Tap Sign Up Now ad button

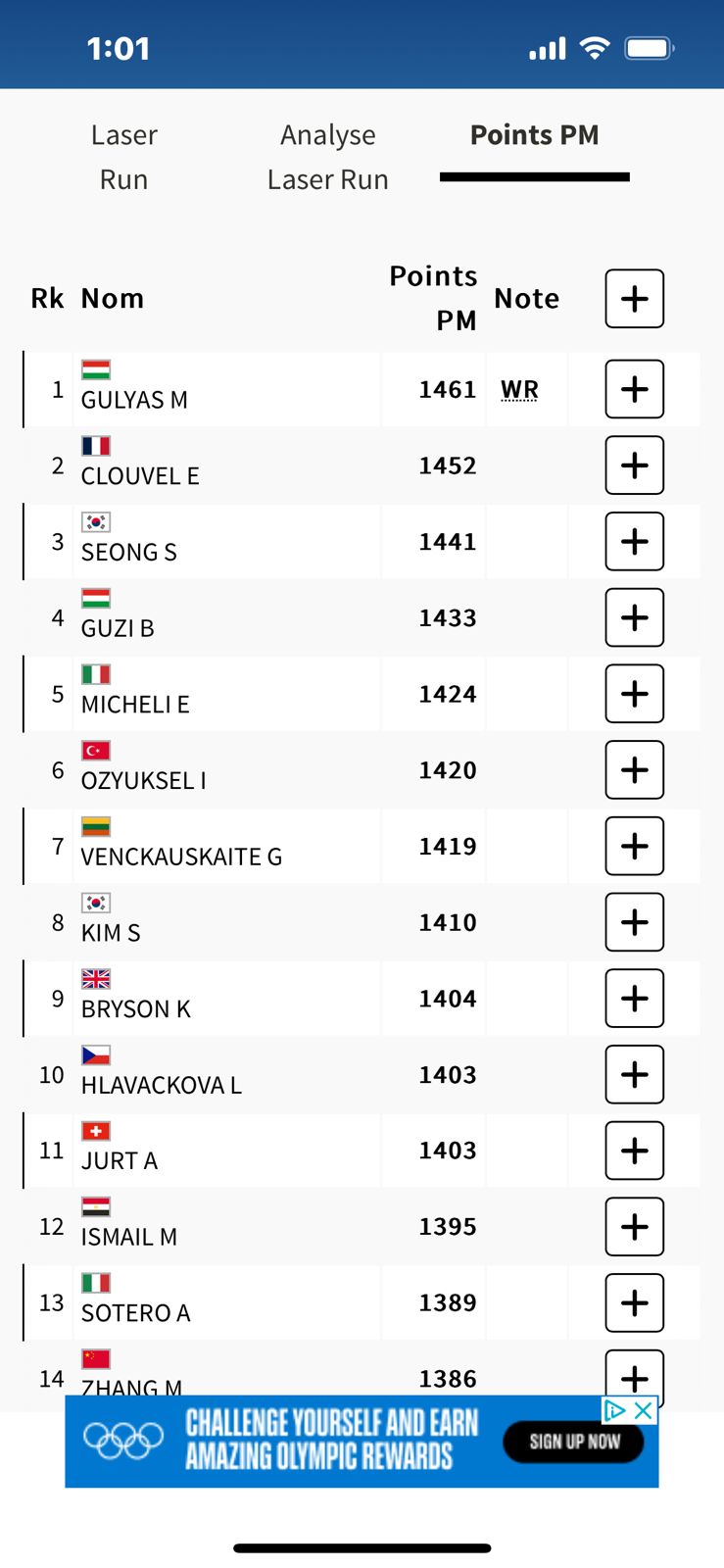click(573, 1442)
